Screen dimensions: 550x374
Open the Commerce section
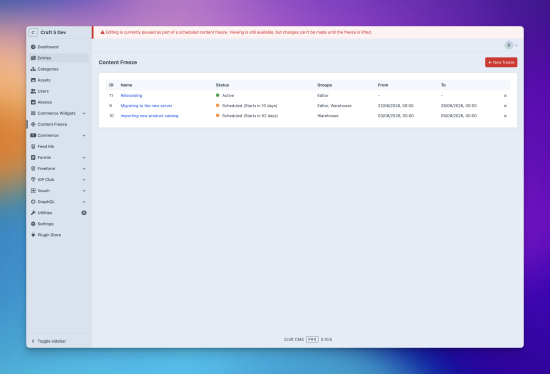(59, 135)
